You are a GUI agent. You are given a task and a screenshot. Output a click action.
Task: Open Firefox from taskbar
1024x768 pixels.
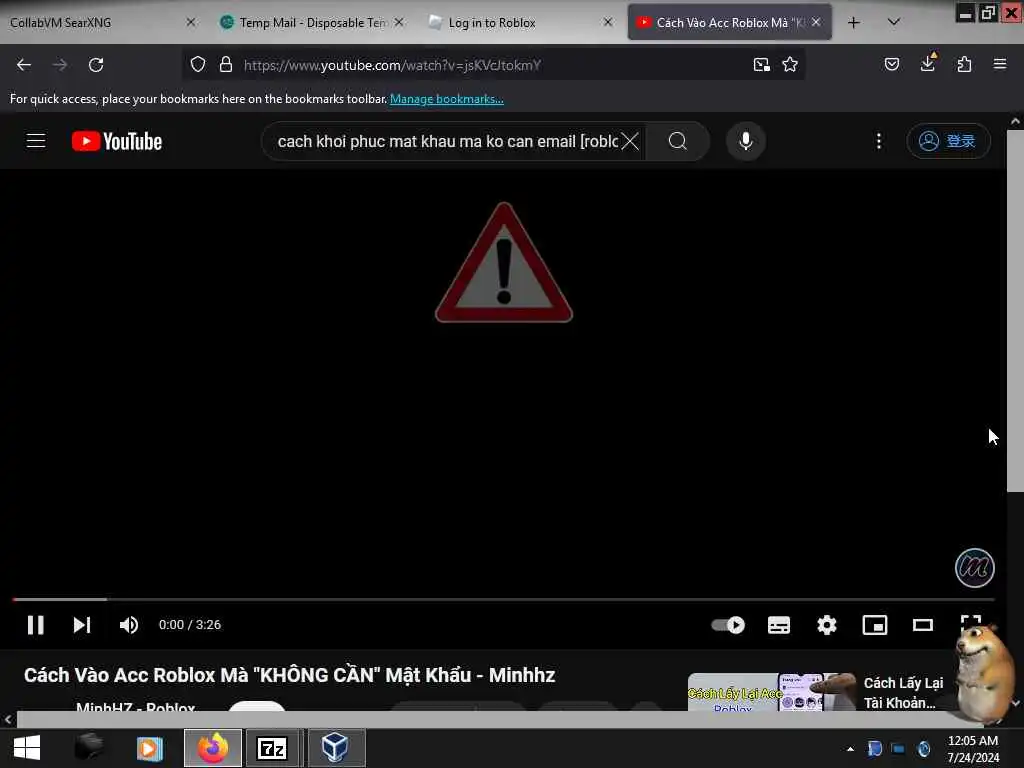213,748
